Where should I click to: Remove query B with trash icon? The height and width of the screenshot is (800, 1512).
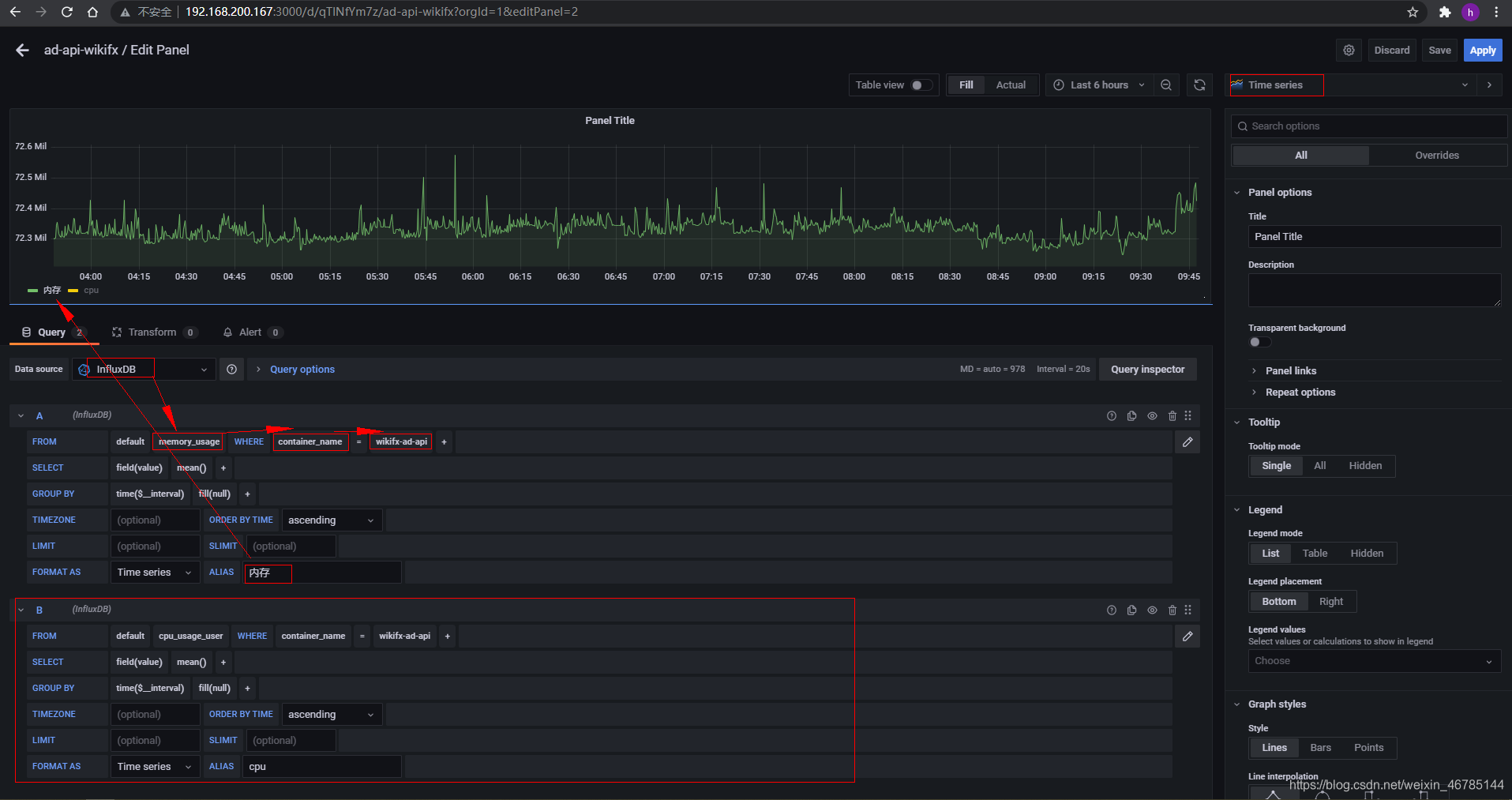(x=1172, y=610)
